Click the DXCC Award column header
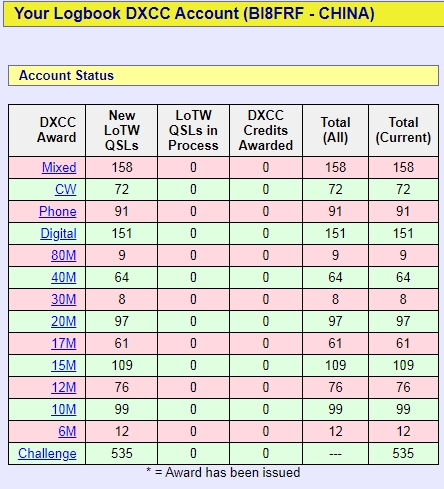The image size is (444, 489). (47, 130)
